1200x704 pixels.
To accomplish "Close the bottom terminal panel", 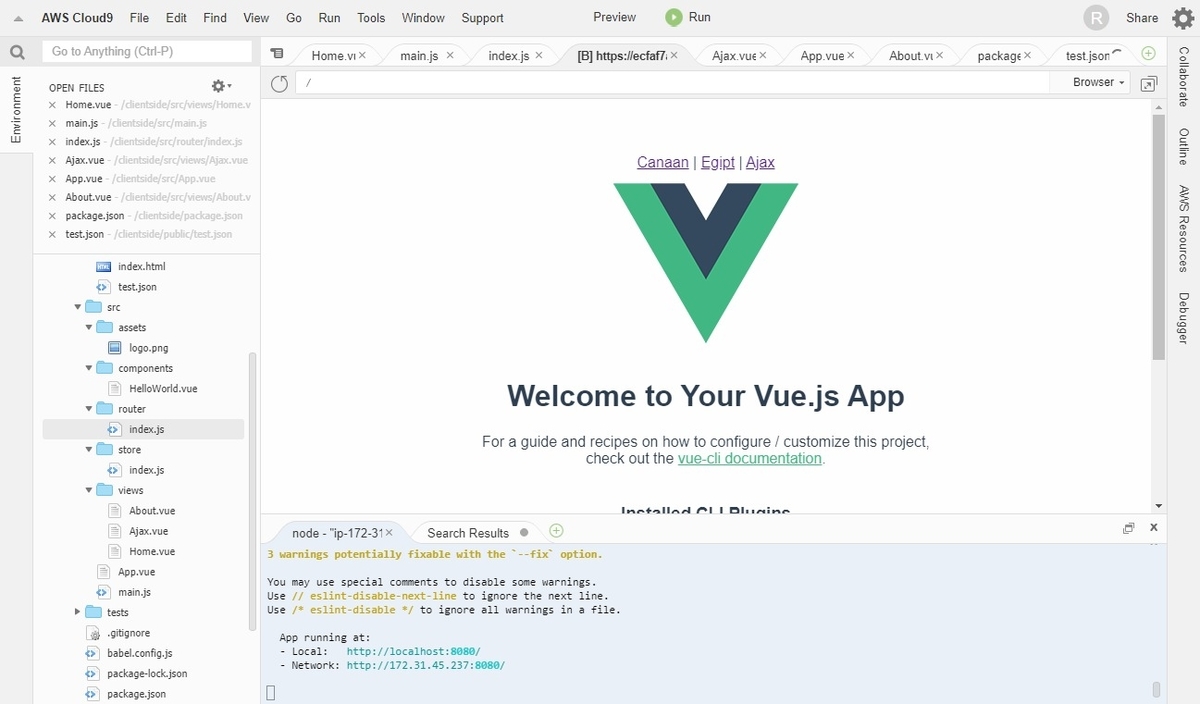I will (x=1153, y=527).
